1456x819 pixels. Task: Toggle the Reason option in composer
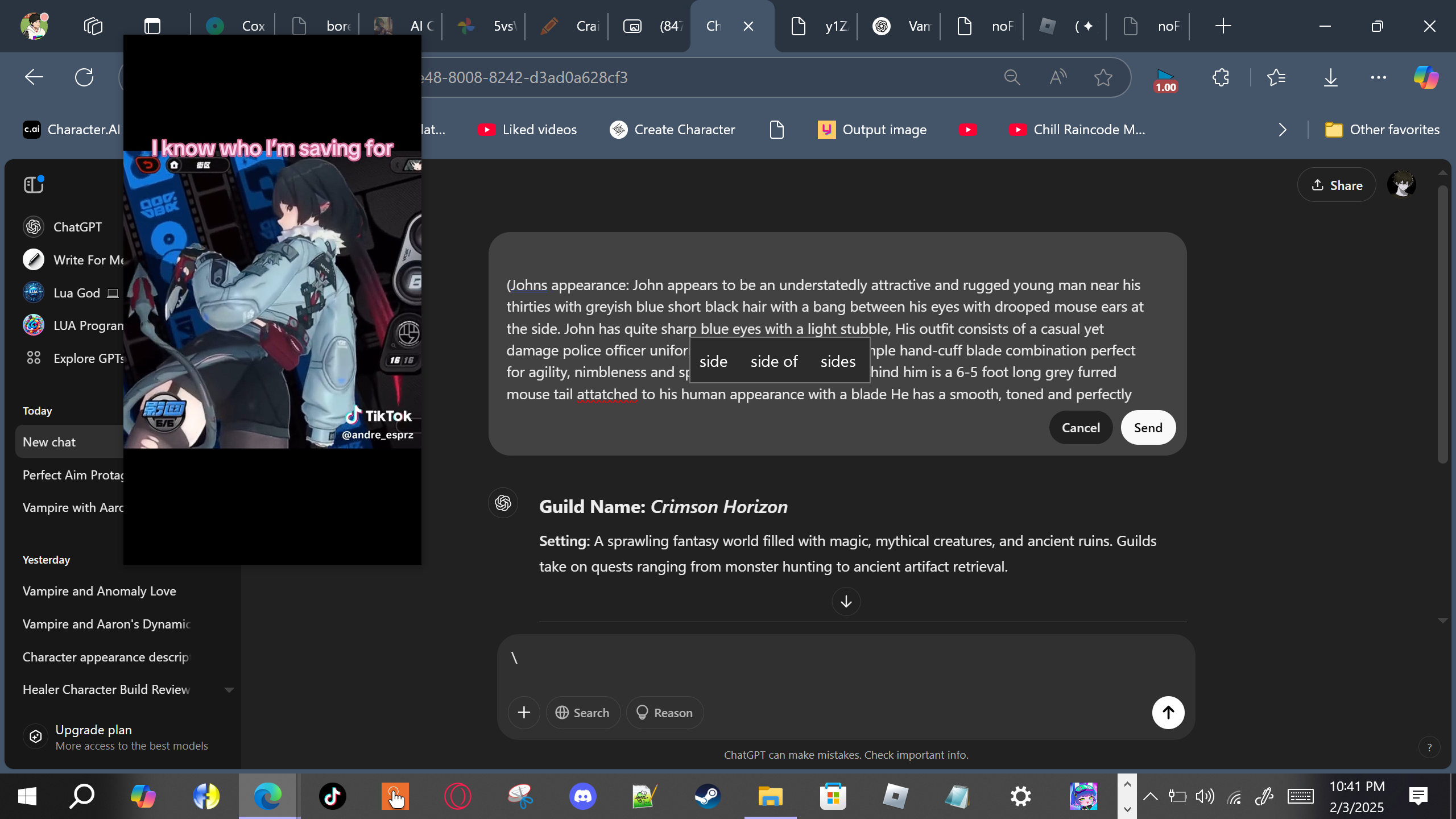point(664,713)
